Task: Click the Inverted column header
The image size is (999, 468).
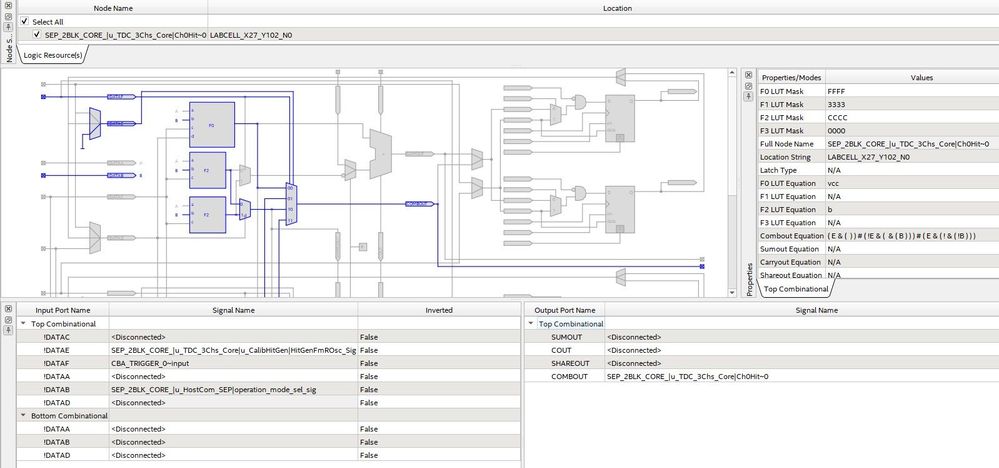Action: 438,310
